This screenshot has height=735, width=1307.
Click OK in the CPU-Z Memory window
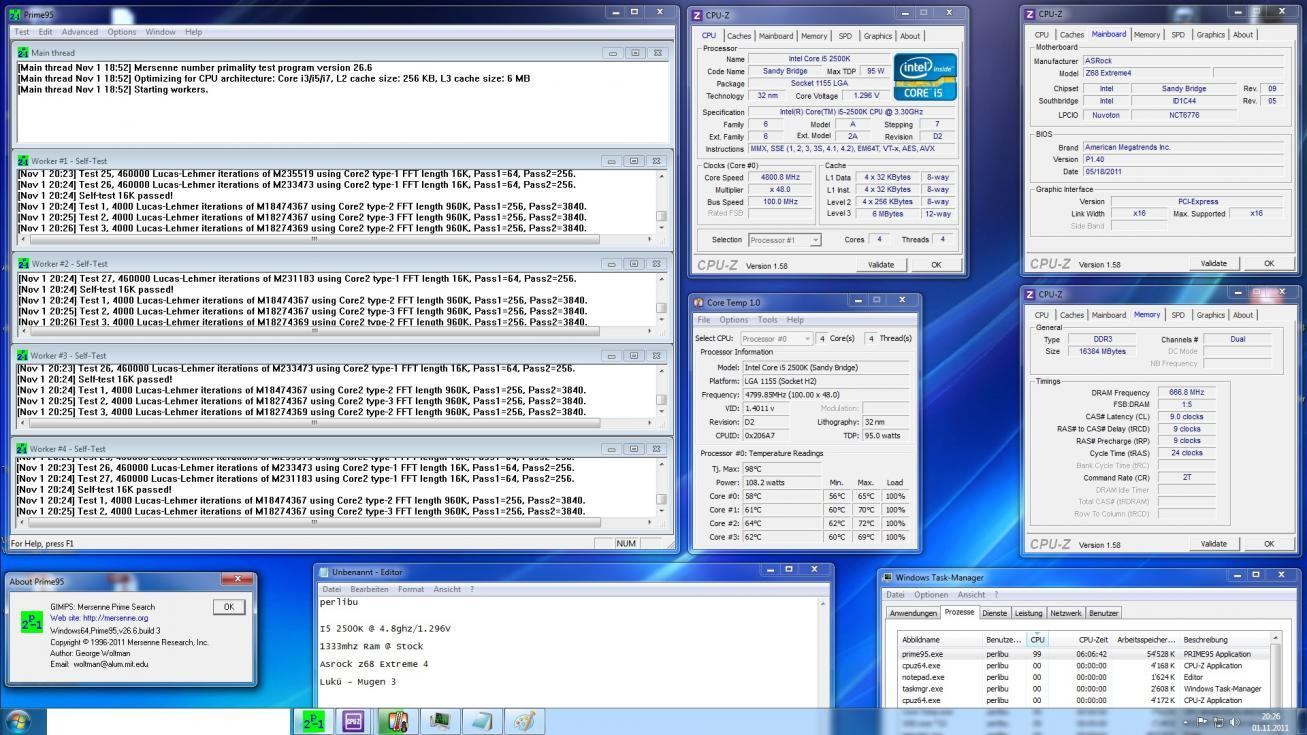[x=1269, y=544]
